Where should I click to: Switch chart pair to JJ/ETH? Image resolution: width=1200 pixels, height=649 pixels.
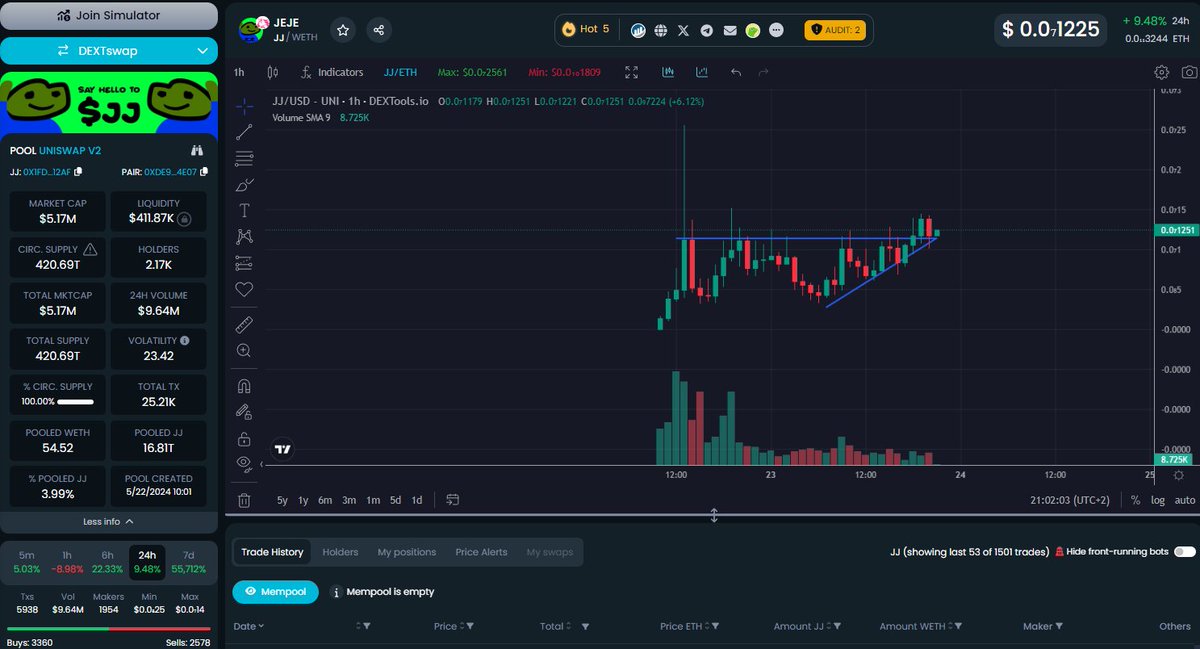point(400,72)
